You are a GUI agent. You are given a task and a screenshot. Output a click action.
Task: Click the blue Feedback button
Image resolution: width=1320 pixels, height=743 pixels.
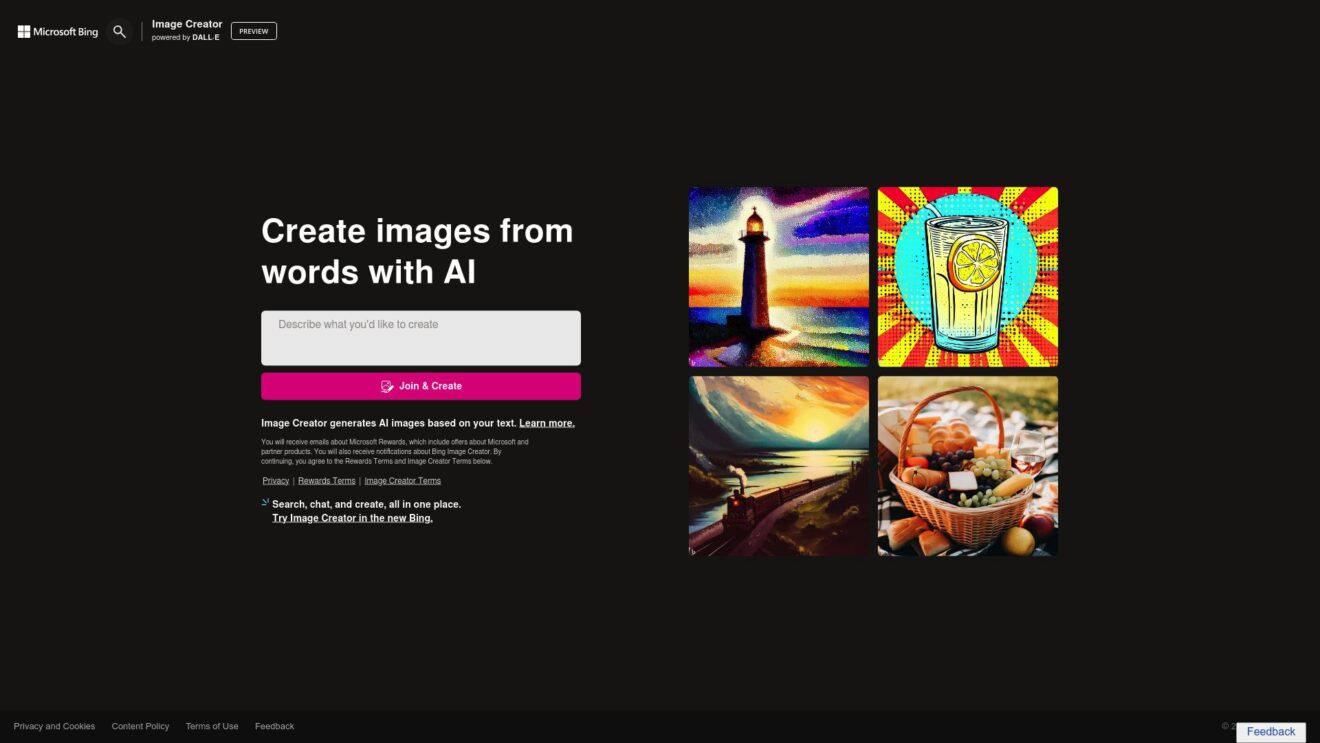[x=1271, y=731]
